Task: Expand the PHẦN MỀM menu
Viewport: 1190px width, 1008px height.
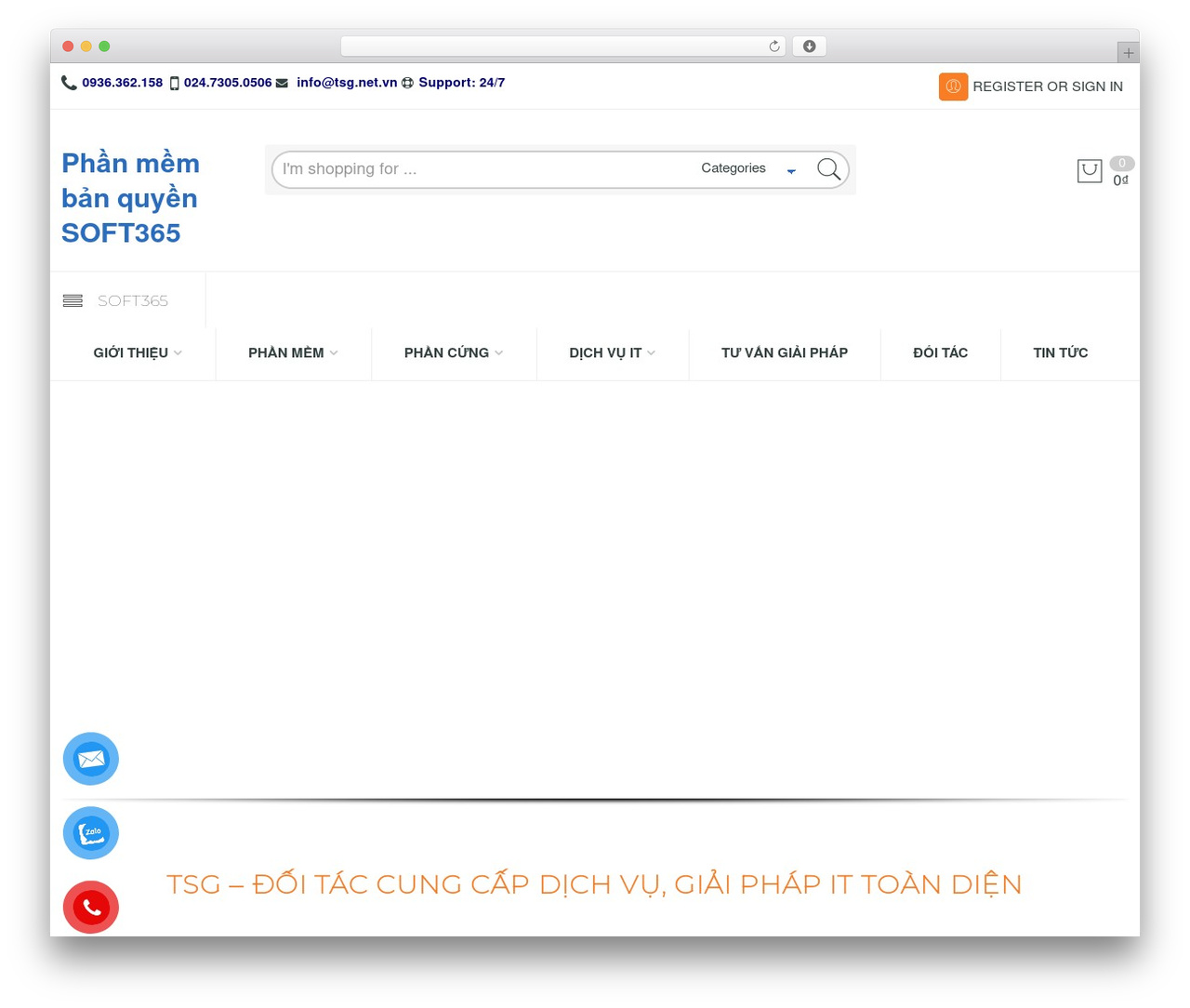Action: 293,352
